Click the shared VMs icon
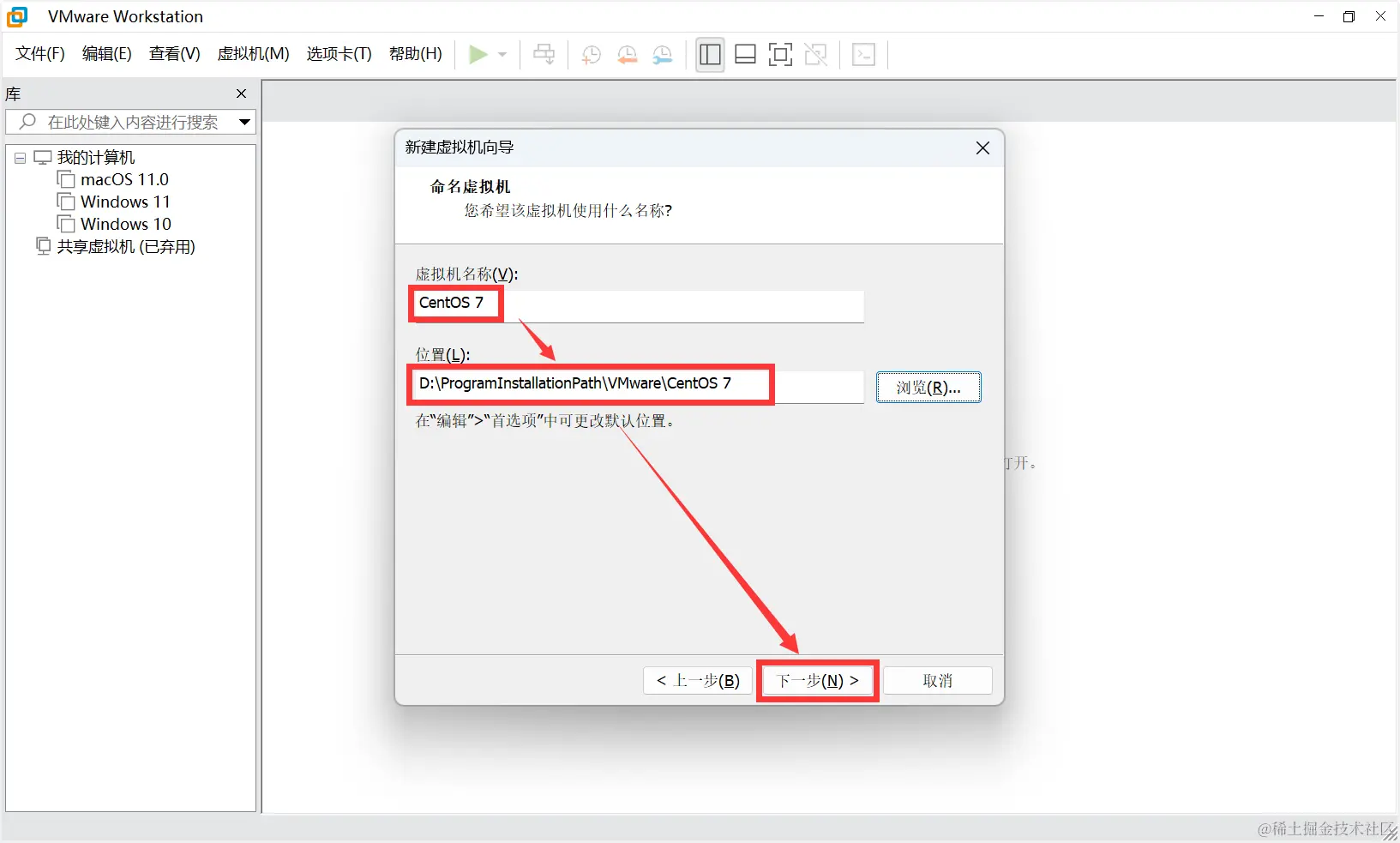The width and height of the screenshot is (1400, 843). click(43, 246)
